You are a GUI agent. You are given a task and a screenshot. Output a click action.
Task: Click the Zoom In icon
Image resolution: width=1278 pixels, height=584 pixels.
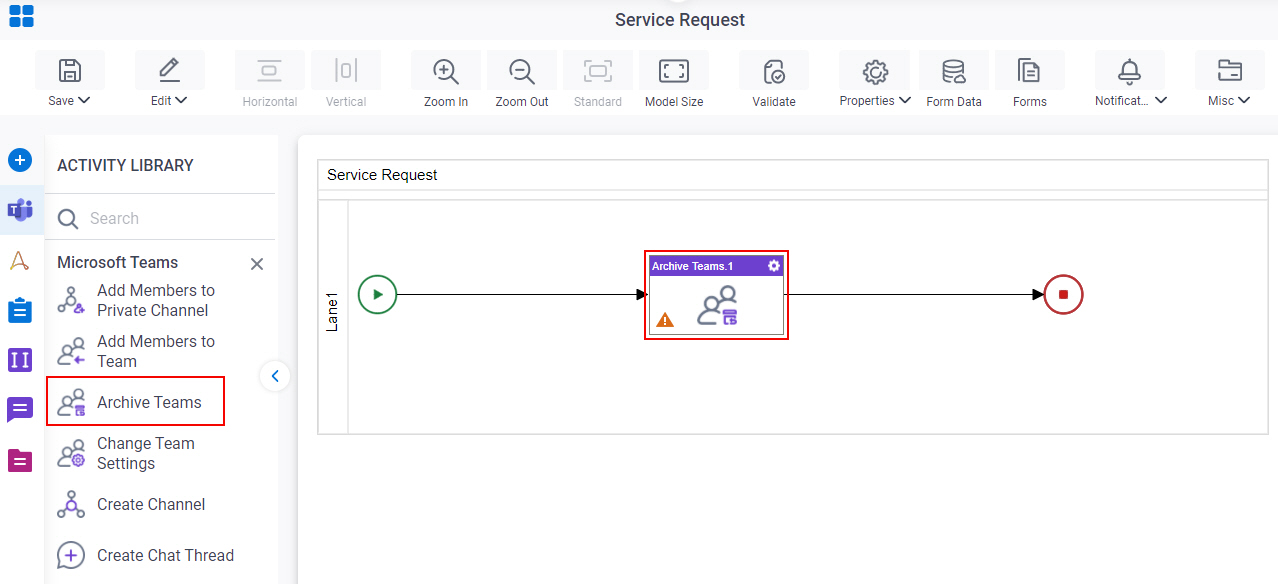click(x=446, y=71)
